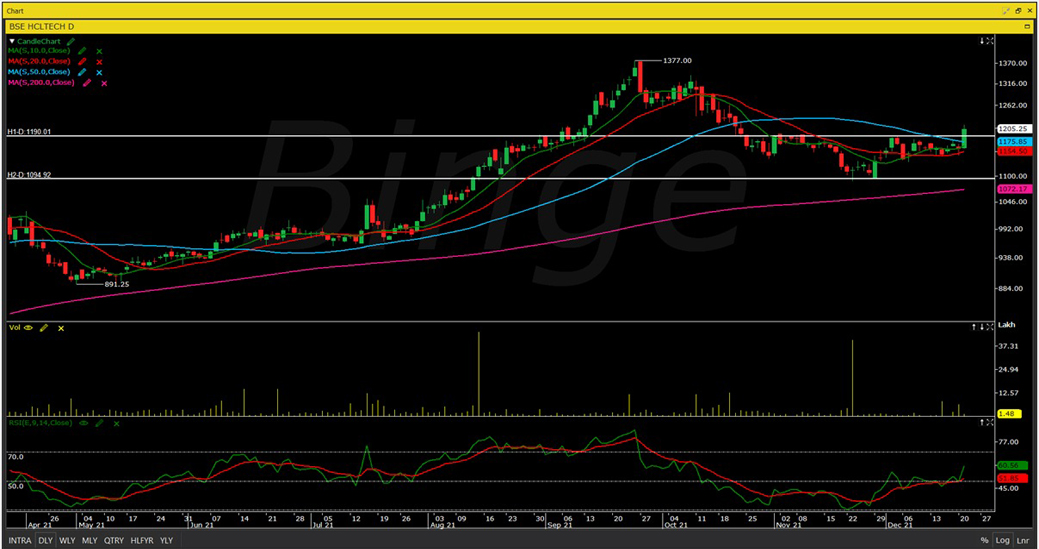Remove the MA(S,200.0,Close) indicator with pink X
This screenshot has width=1039, height=549.
click(104, 83)
